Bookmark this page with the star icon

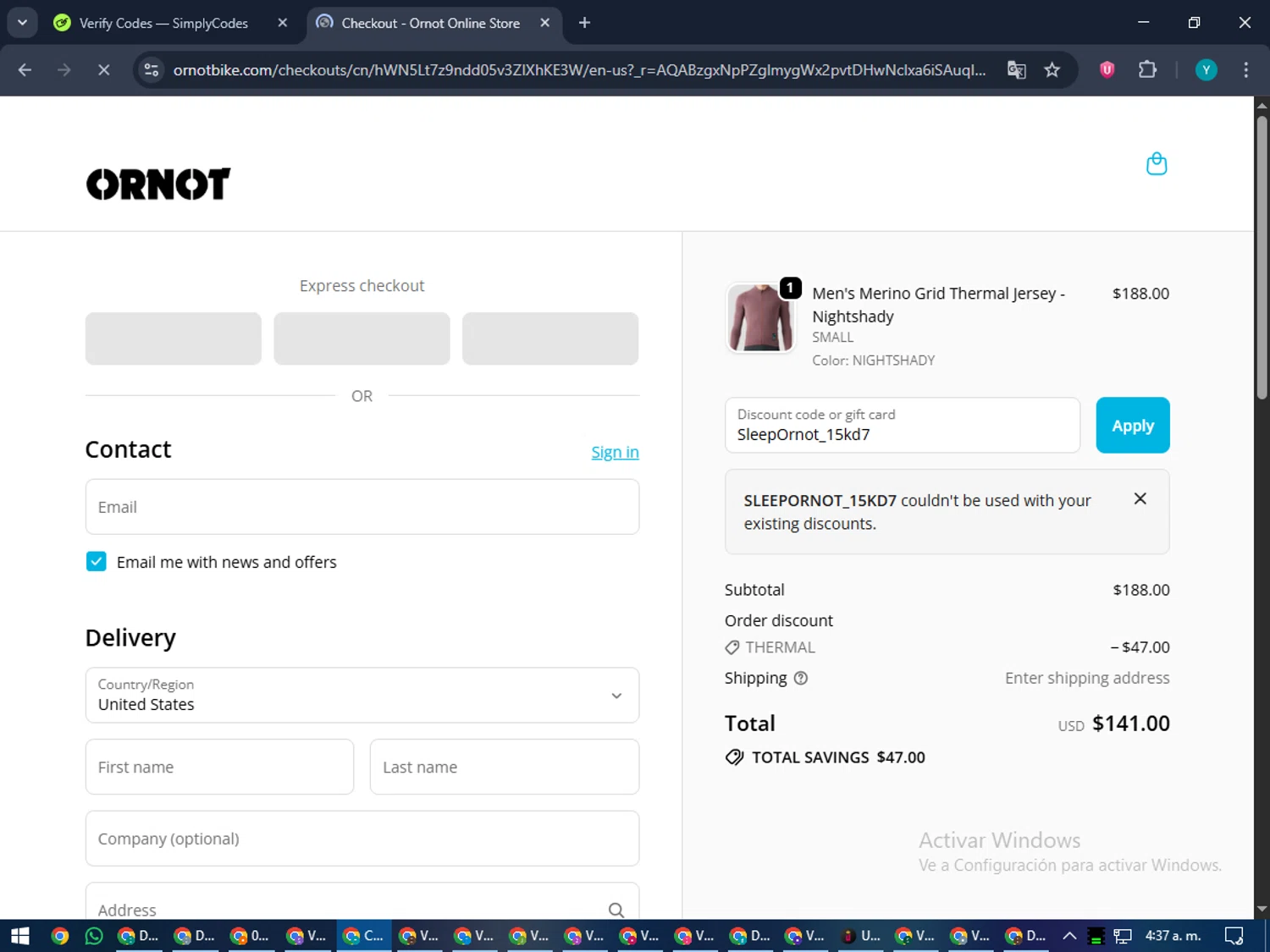[x=1052, y=69]
